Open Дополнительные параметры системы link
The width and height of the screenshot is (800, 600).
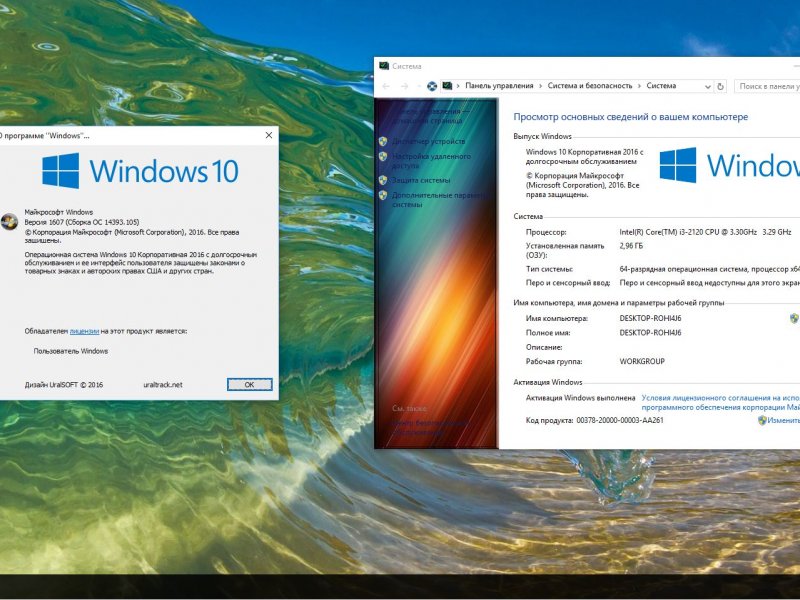coord(438,199)
